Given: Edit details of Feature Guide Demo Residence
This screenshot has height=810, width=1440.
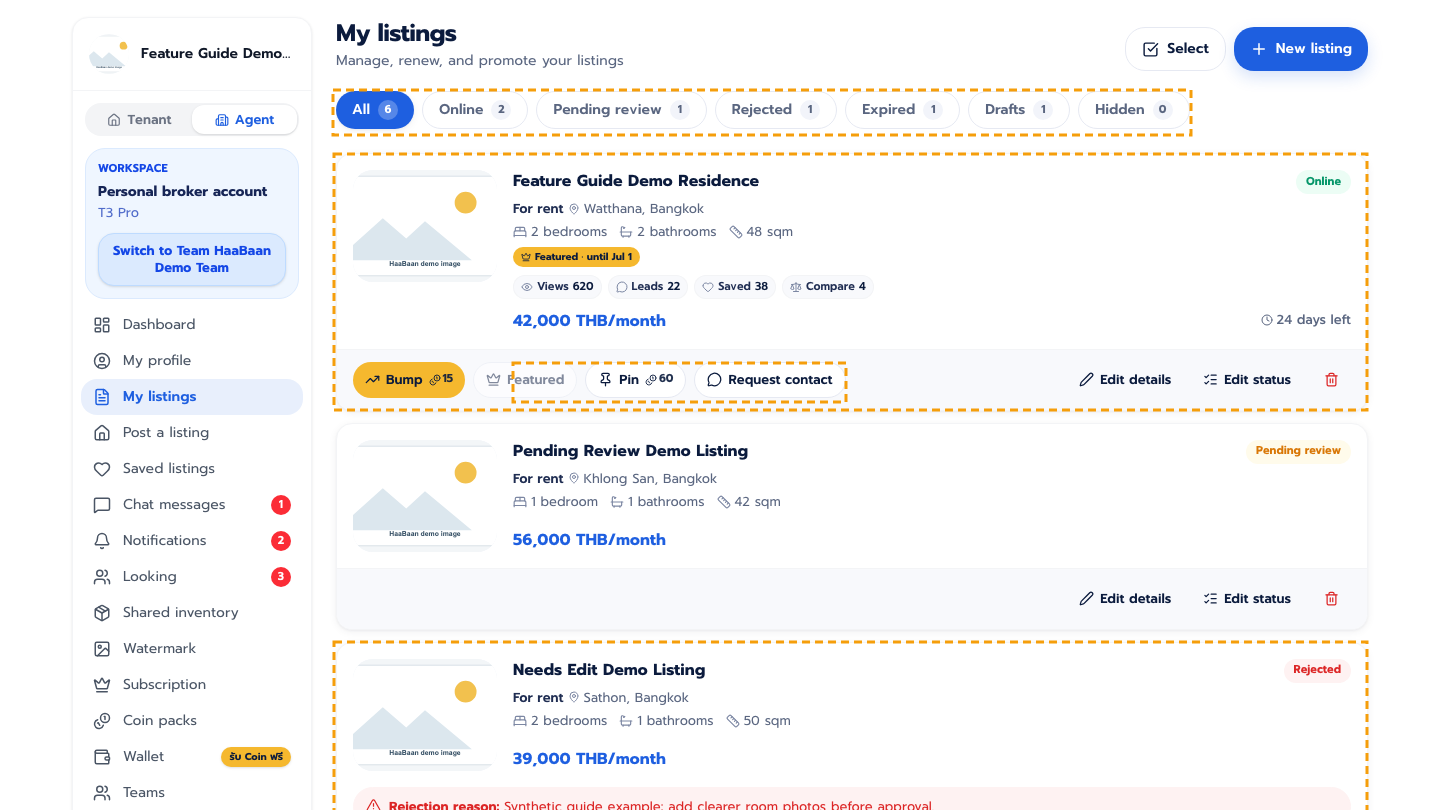Looking at the screenshot, I should coord(1125,380).
